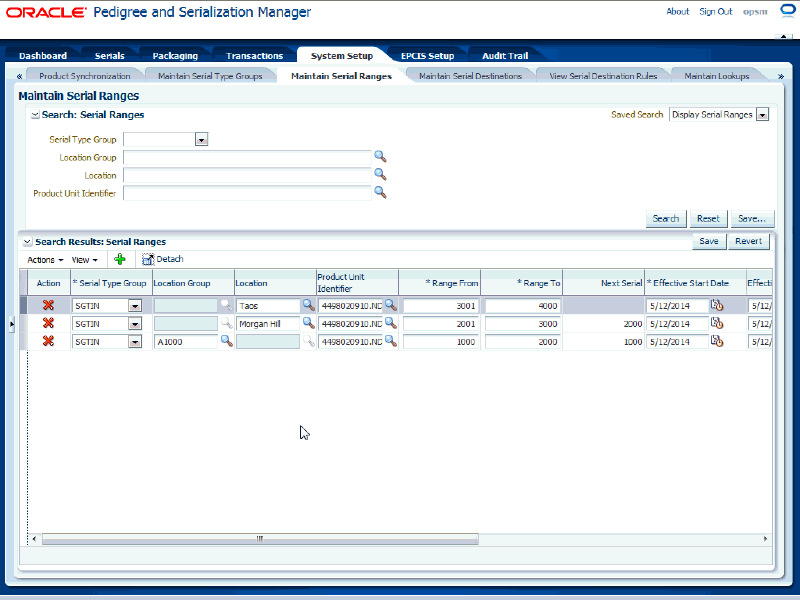Image resolution: width=800 pixels, height=600 pixels.
Task: Delete the Morgan Hill serial range row
Action: [x=48, y=323]
